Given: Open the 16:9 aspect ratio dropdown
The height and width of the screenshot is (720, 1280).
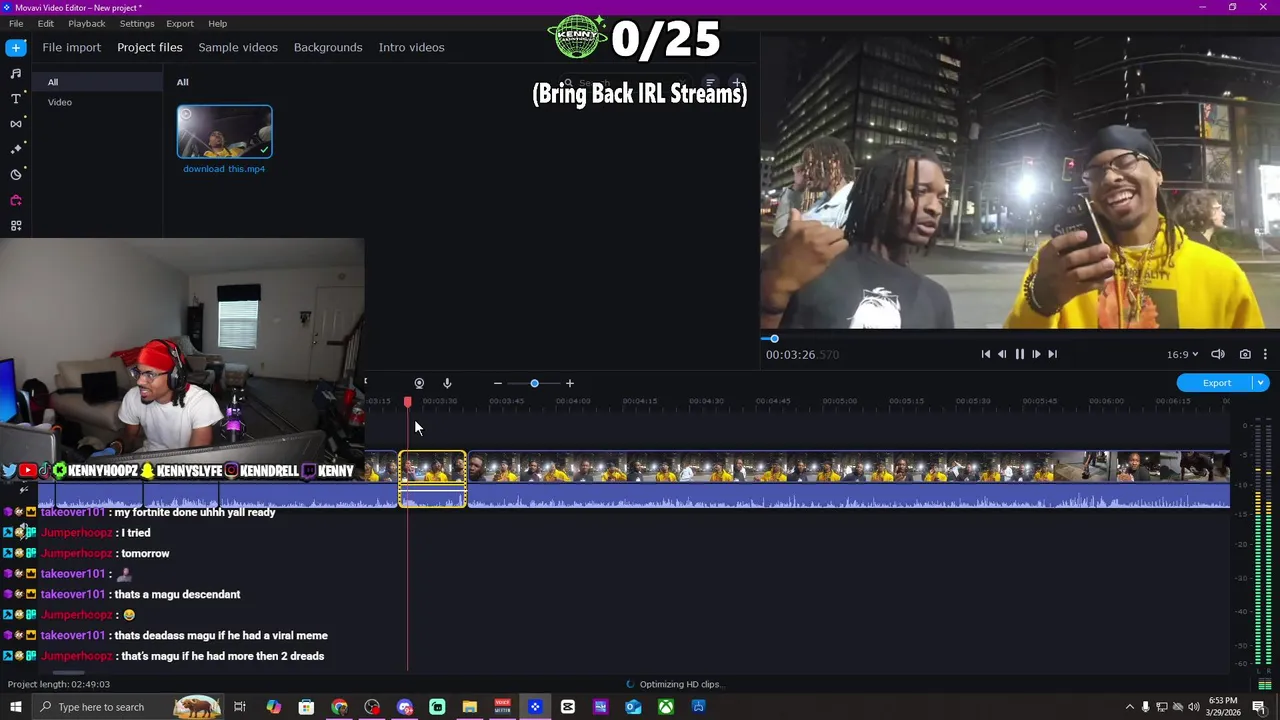Looking at the screenshot, I should click(x=1182, y=354).
